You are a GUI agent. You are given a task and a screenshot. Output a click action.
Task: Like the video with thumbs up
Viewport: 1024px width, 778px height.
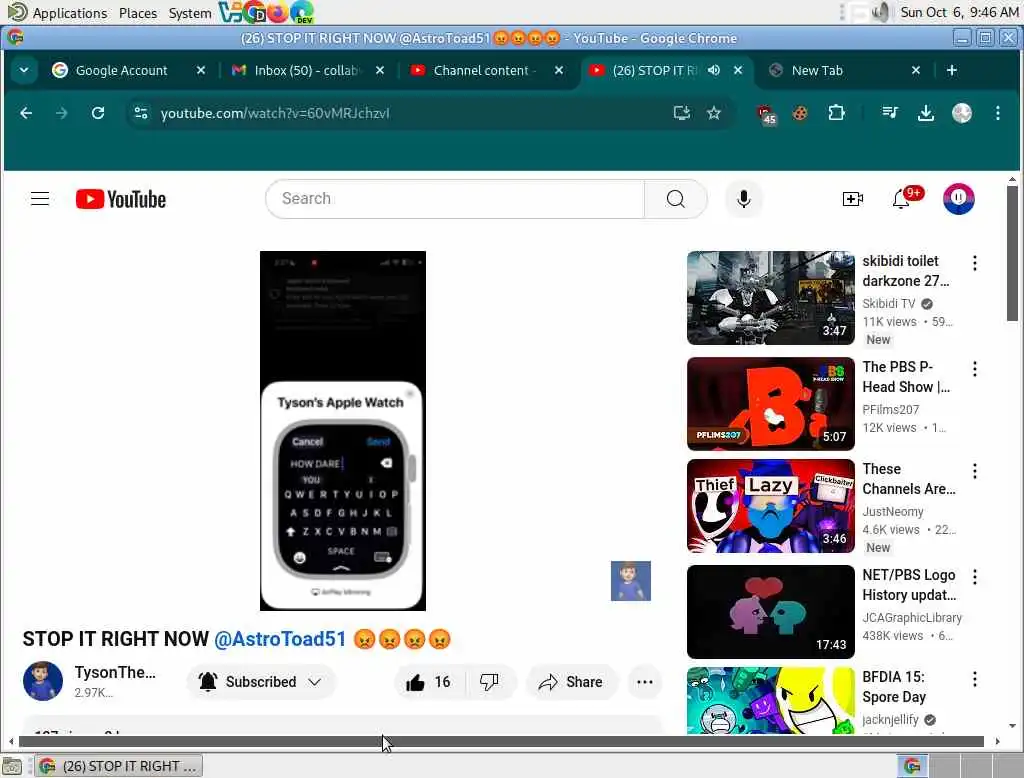click(x=428, y=682)
